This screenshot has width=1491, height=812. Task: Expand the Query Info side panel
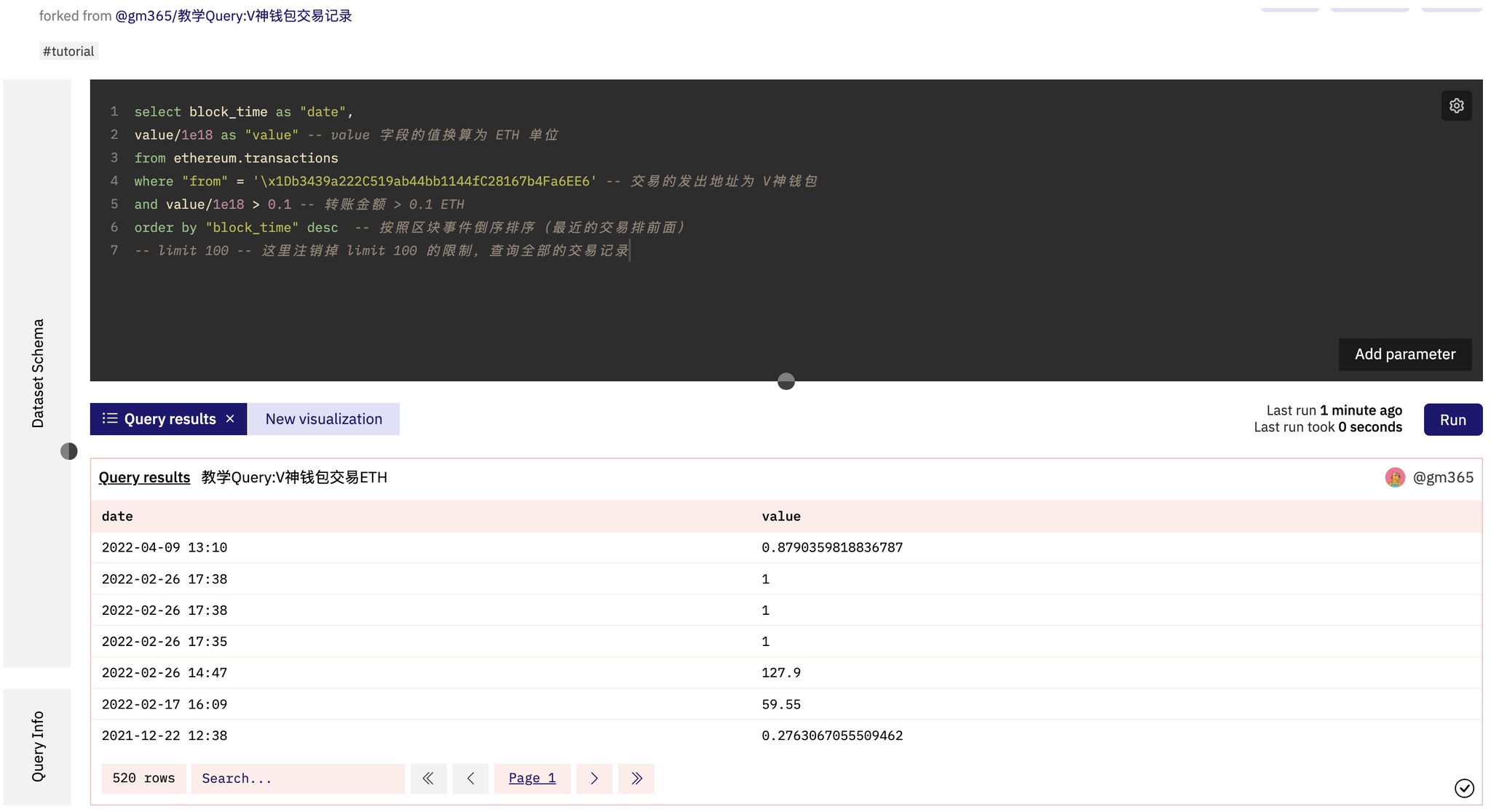pyautogui.click(x=37, y=747)
